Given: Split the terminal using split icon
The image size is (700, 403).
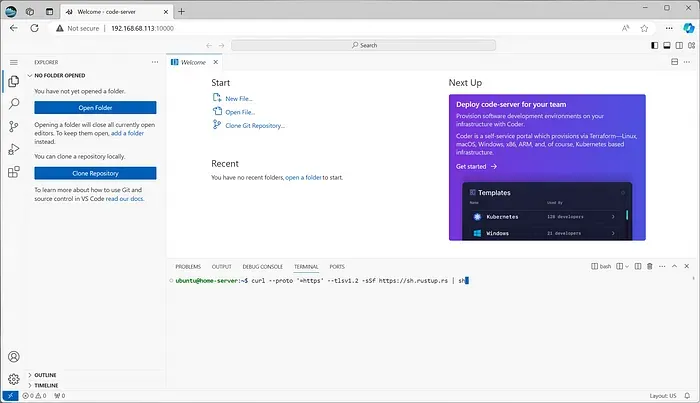Looking at the screenshot, I should click(x=638, y=266).
